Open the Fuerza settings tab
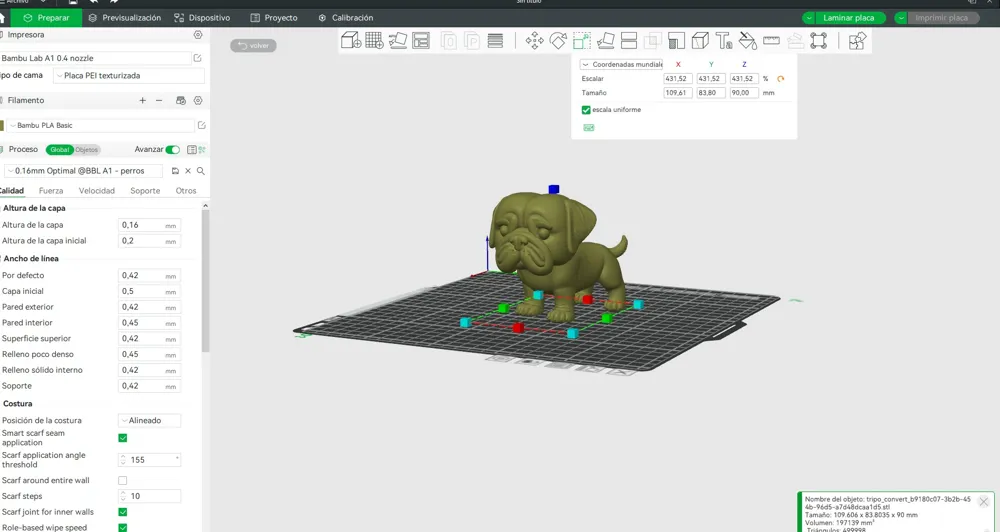Screen dimensions: 1000x532 click(x=51, y=191)
